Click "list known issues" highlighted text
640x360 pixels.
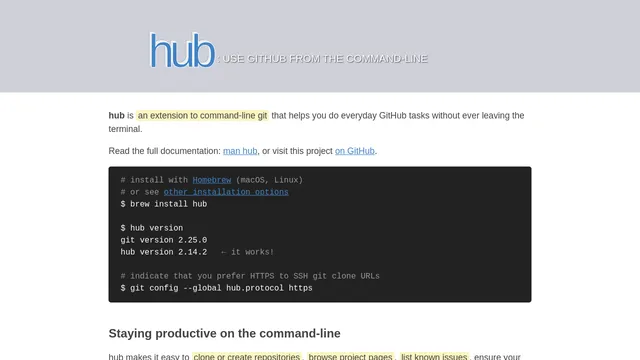434,356
